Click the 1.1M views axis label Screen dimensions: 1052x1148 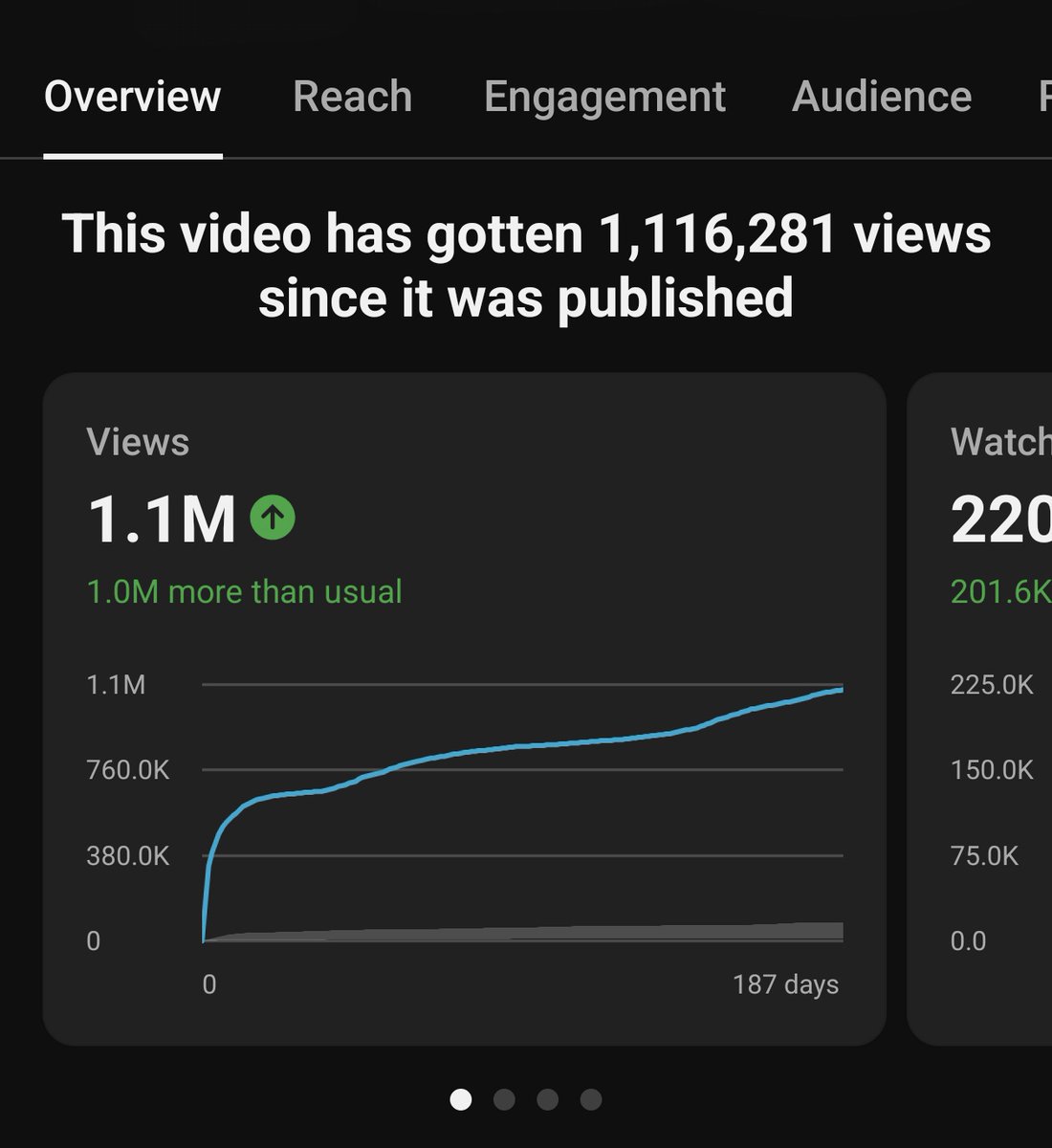point(116,685)
